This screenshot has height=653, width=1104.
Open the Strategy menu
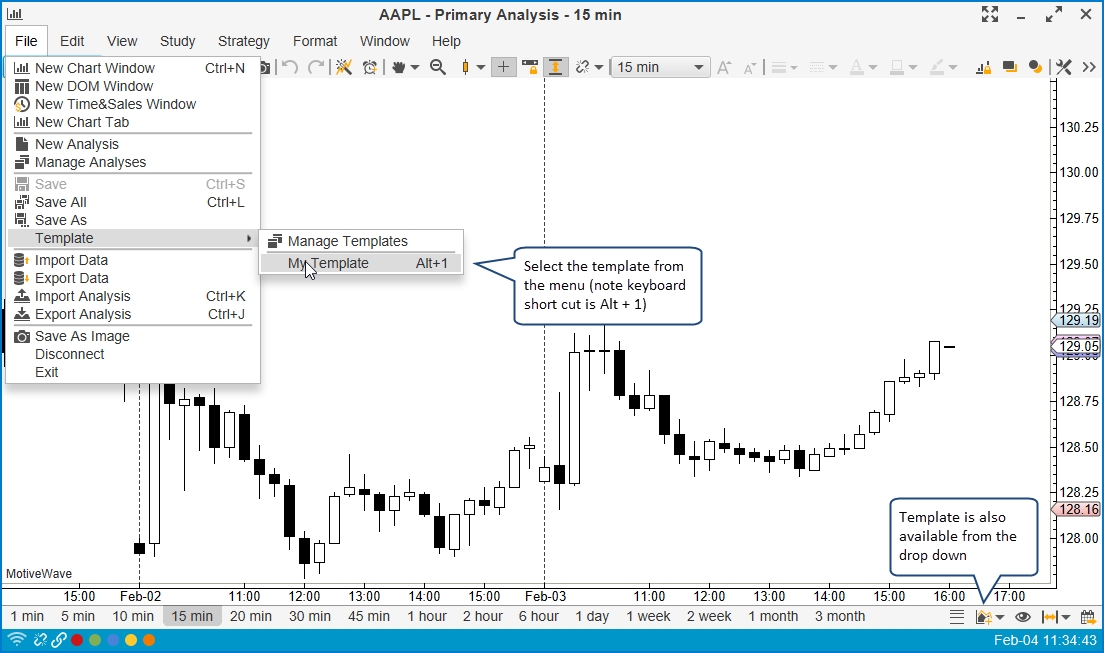244,41
